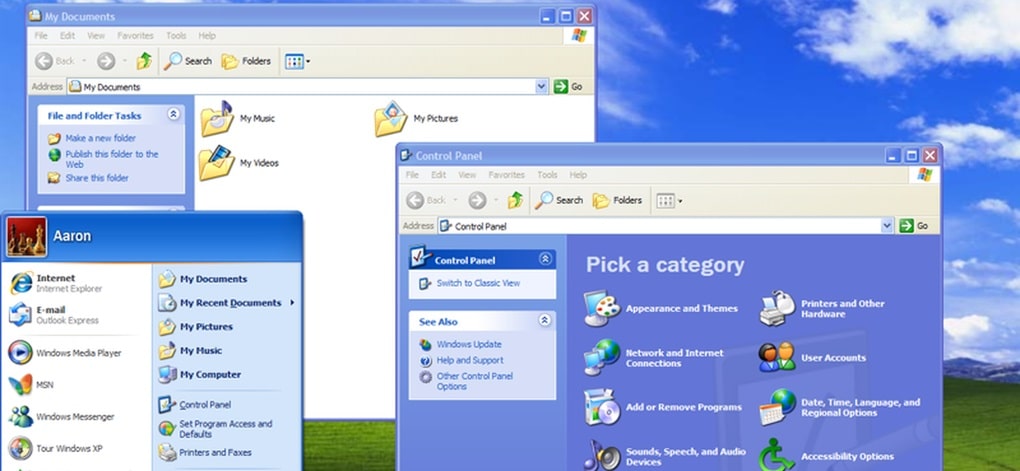Click Search in Control Panel toolbar
The image size is (1020, 471).
(x=559, y=200)
